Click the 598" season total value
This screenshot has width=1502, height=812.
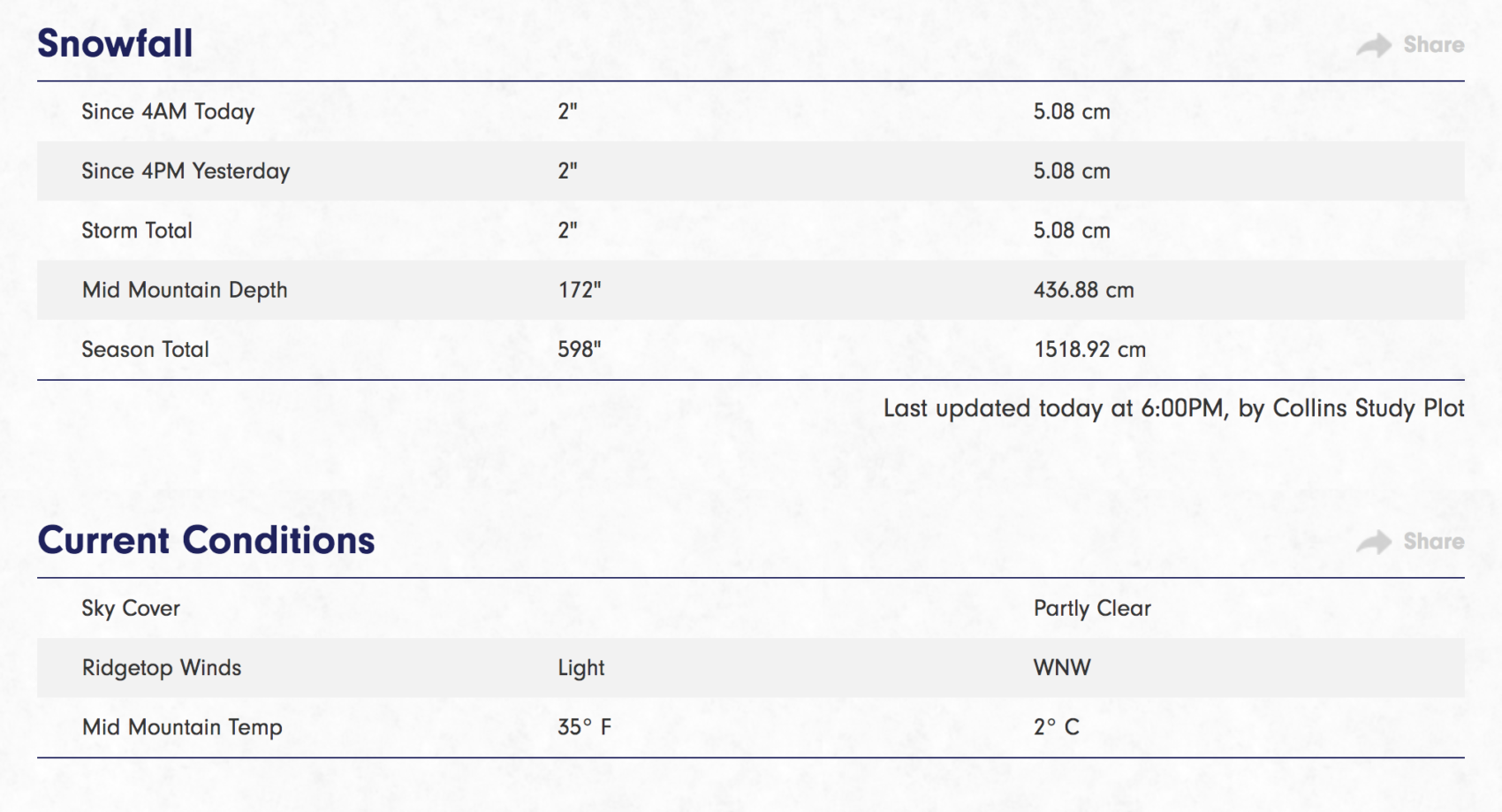pos(580,349)
